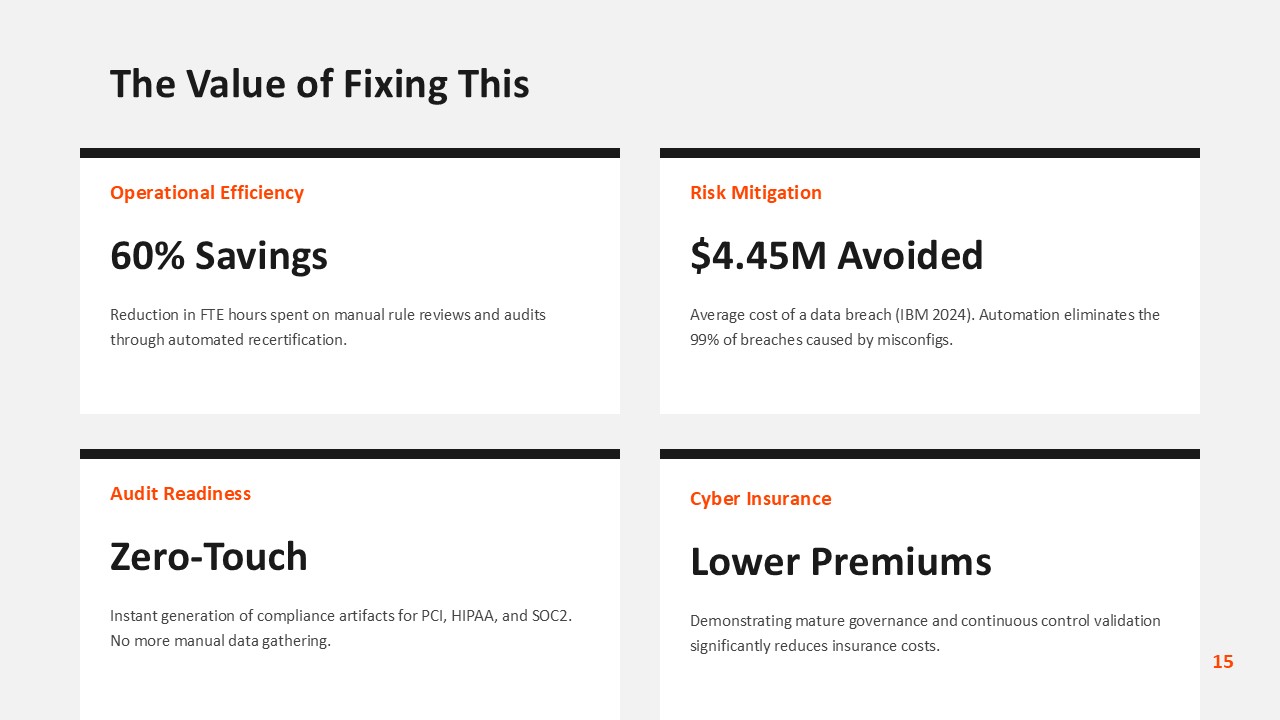The width and height of the screenshot is (1280, 720).
Task: Select the FTE hours reduction description paragraph
Action: tap(328, 327)
